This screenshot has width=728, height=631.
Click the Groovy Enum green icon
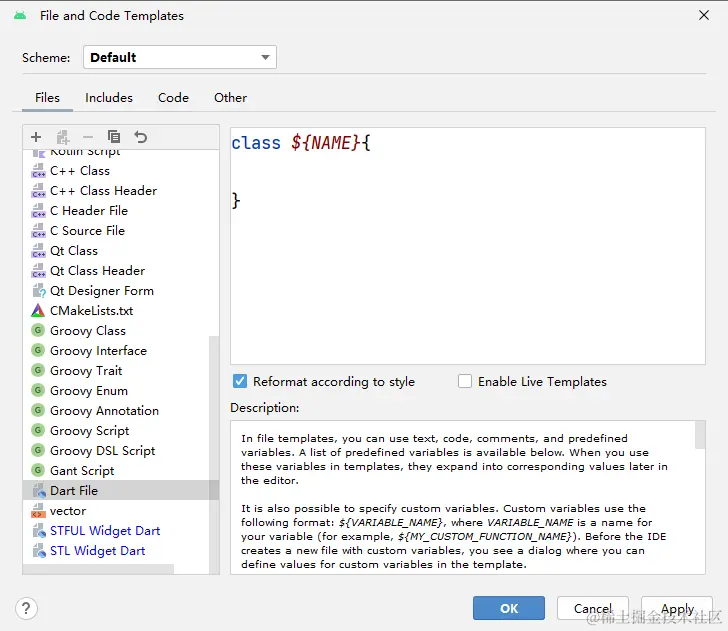click(x=38, y=390)
